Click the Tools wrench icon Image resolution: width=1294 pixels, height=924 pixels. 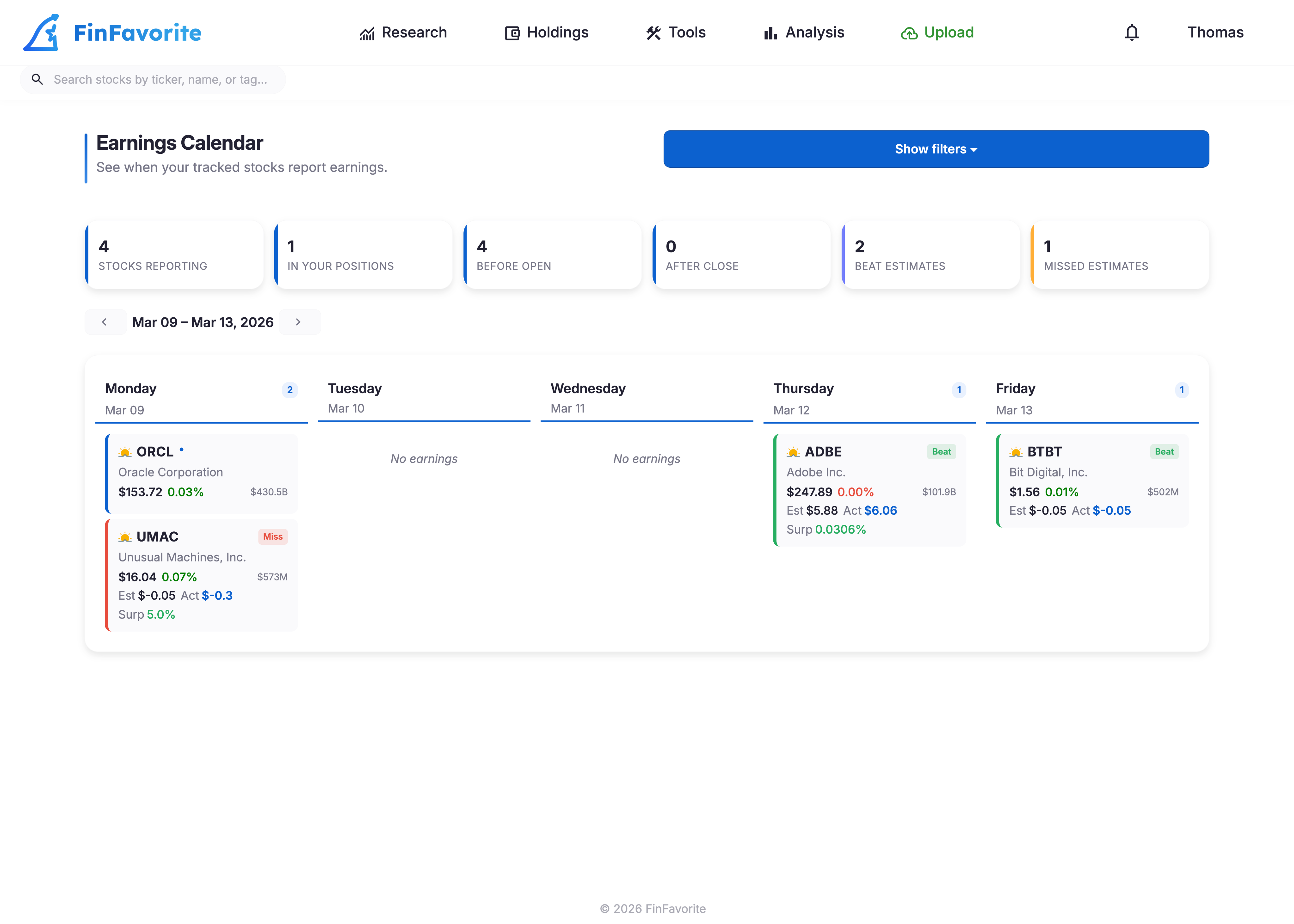(x=653, y=33)
